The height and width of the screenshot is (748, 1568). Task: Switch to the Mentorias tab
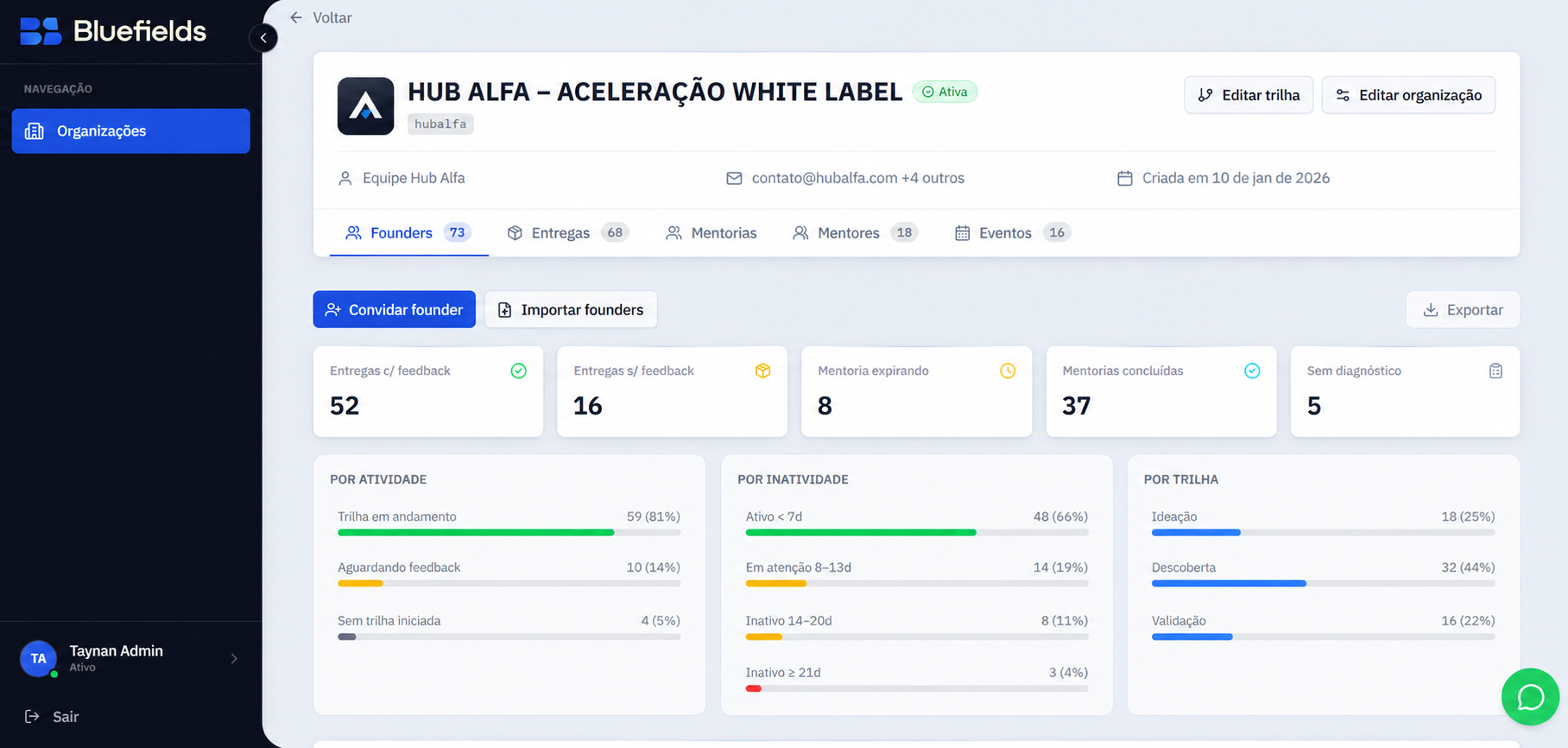[x=711, y=233]
